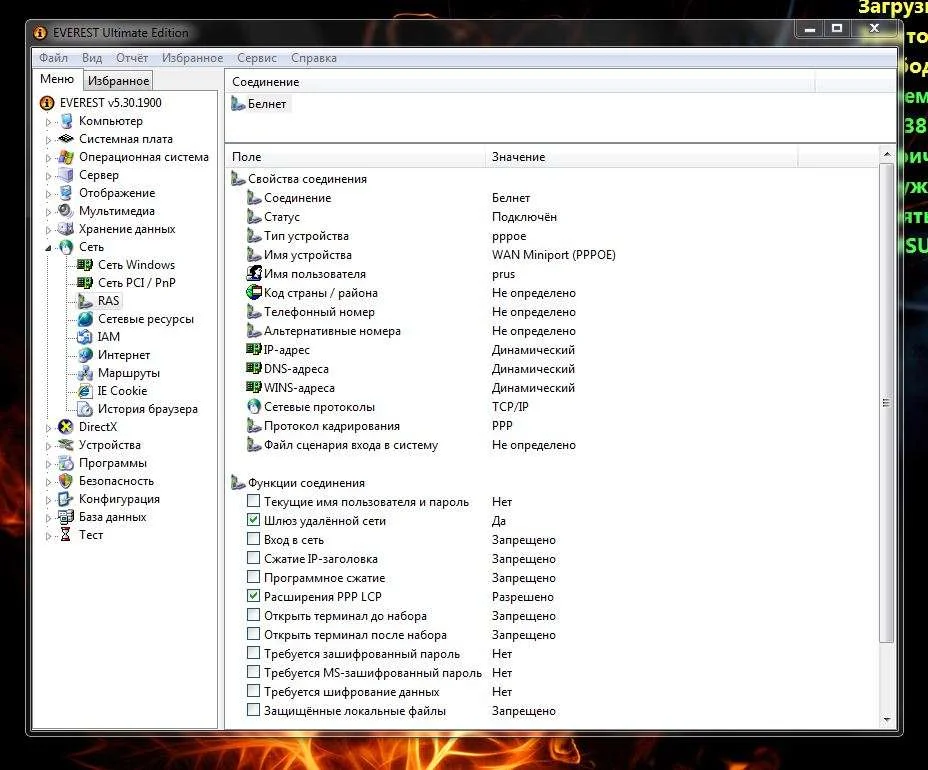
Task: Click the Белнет connection icon
Action: 238,104
